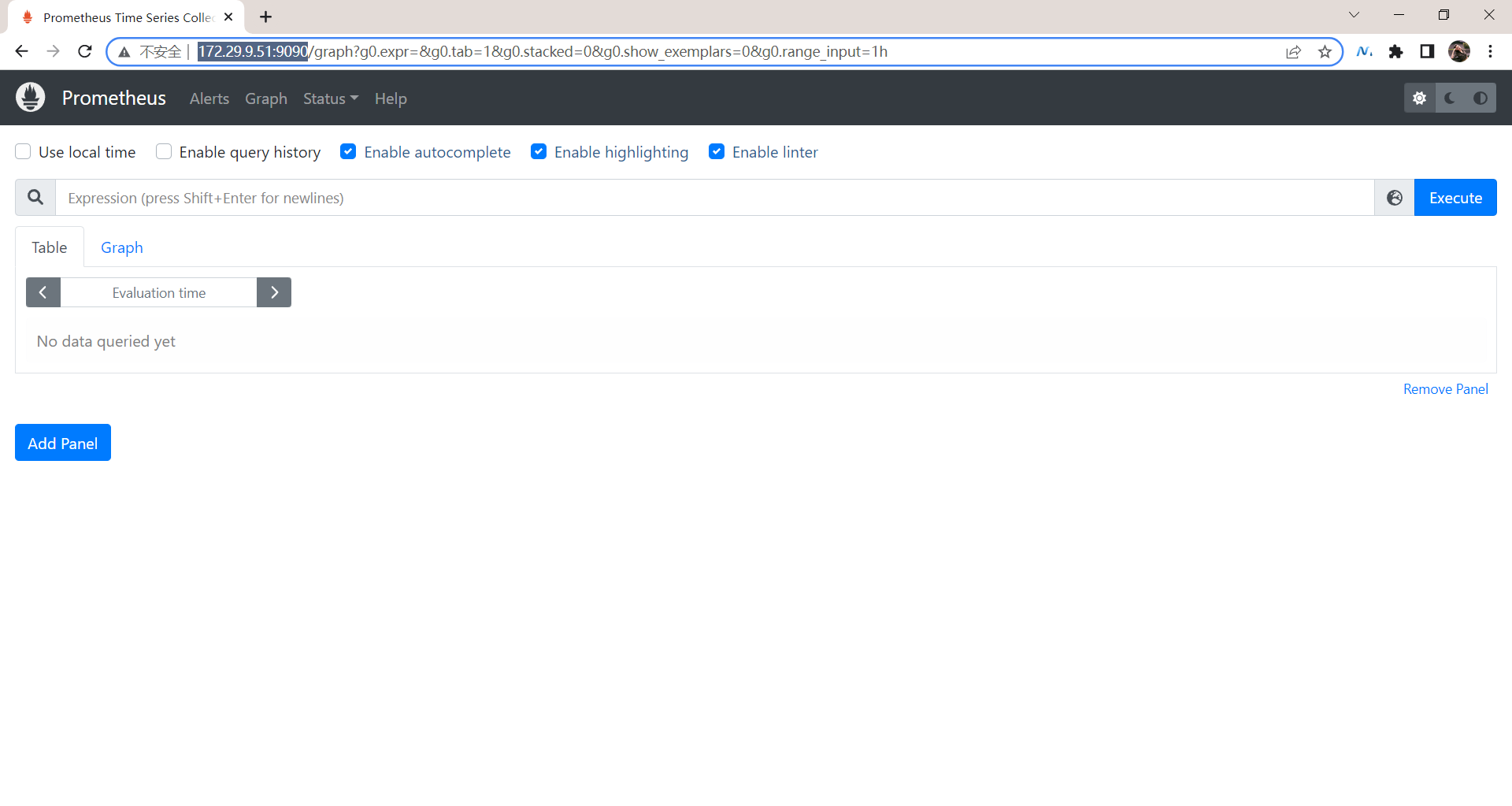
Task: Open a new browser tab
Action: [266, 17]
